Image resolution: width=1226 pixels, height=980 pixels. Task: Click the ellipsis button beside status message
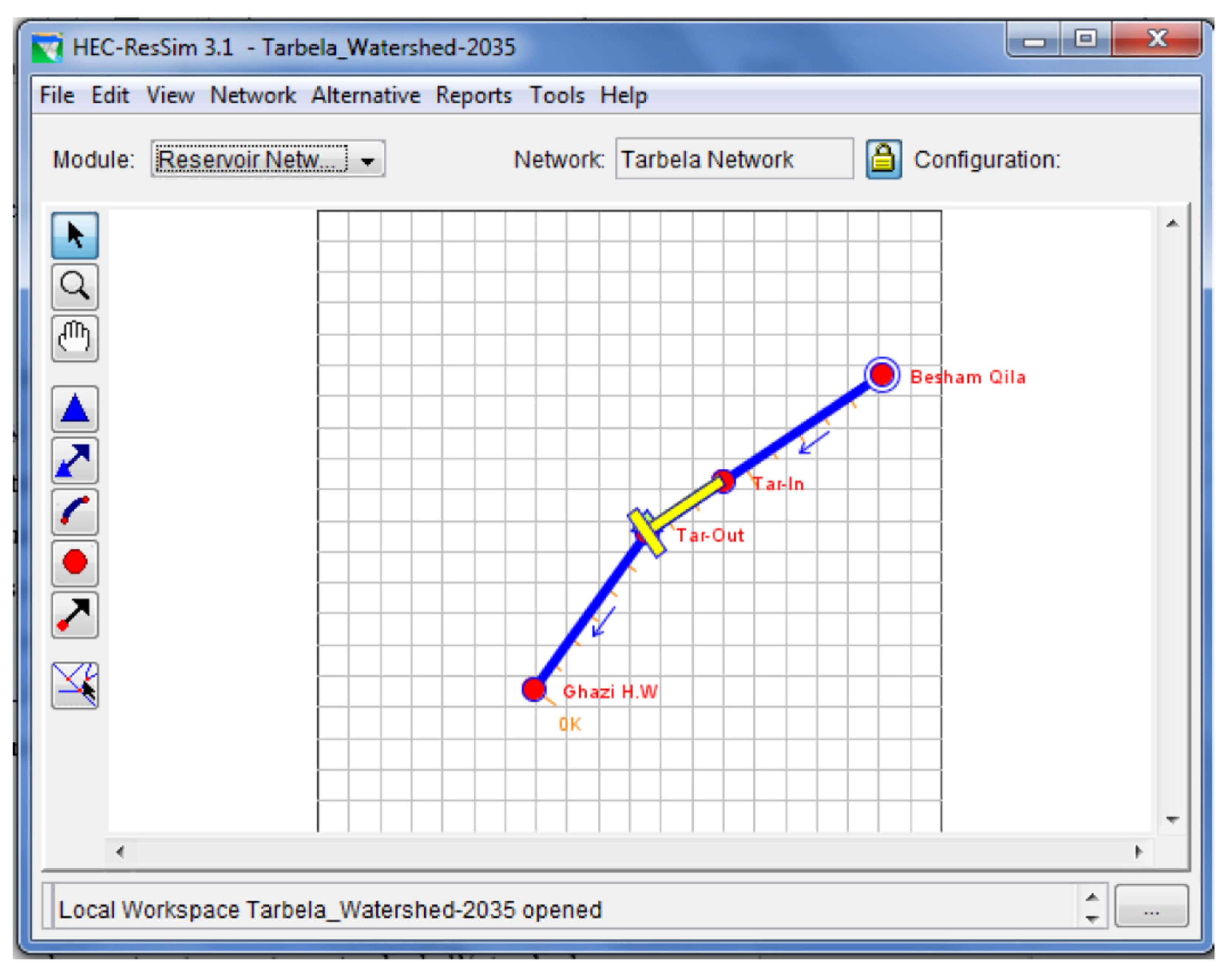1151,906
